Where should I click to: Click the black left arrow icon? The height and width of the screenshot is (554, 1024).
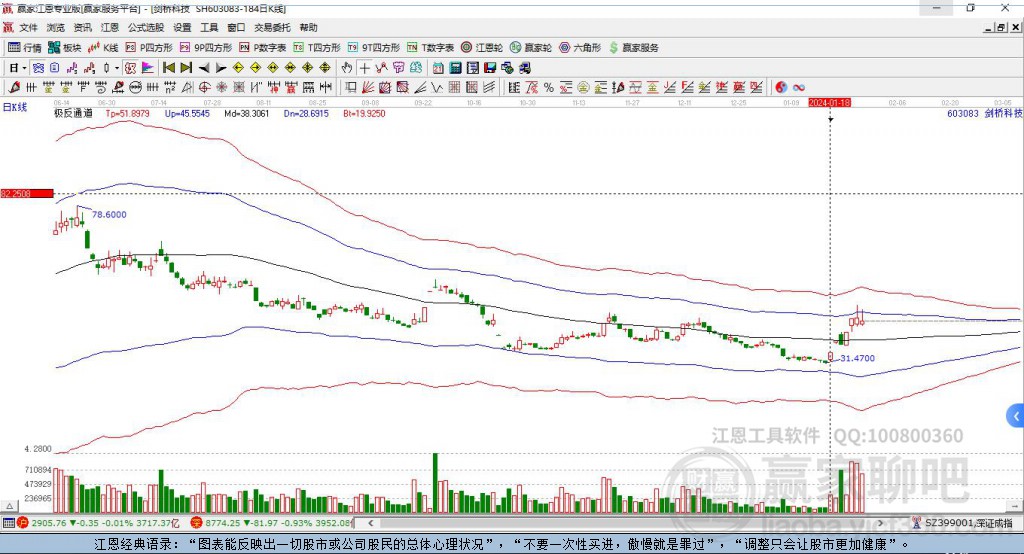click(x=204, y=68)
